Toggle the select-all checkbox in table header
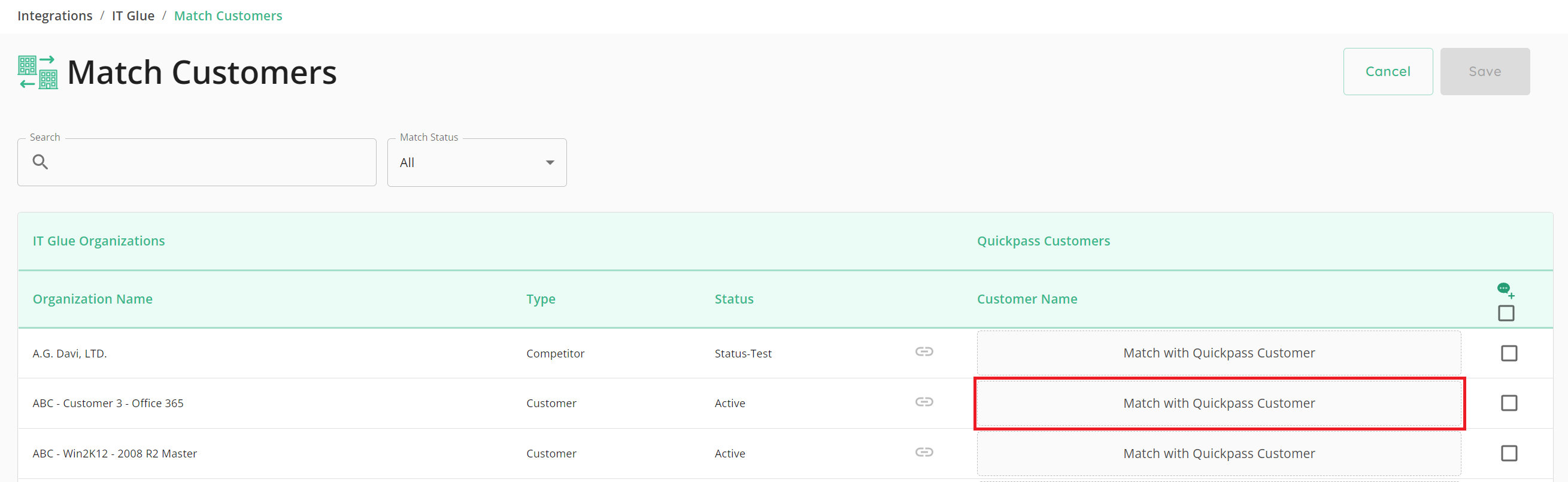The width and height of the screenshot is (1568, 482). click(1506, 313)
